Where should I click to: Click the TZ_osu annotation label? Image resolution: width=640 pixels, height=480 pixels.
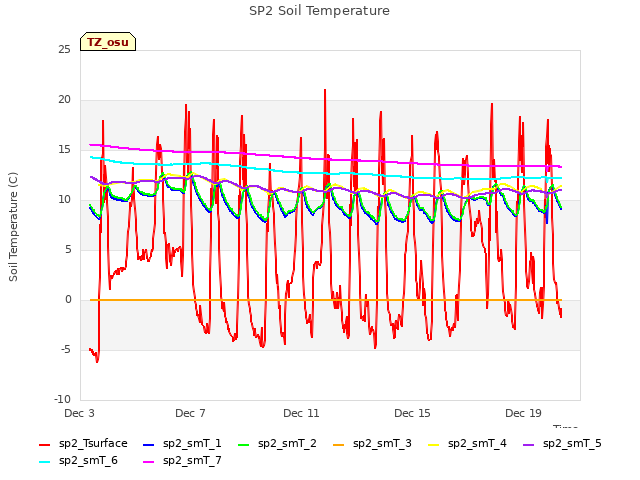coord(108,42)
